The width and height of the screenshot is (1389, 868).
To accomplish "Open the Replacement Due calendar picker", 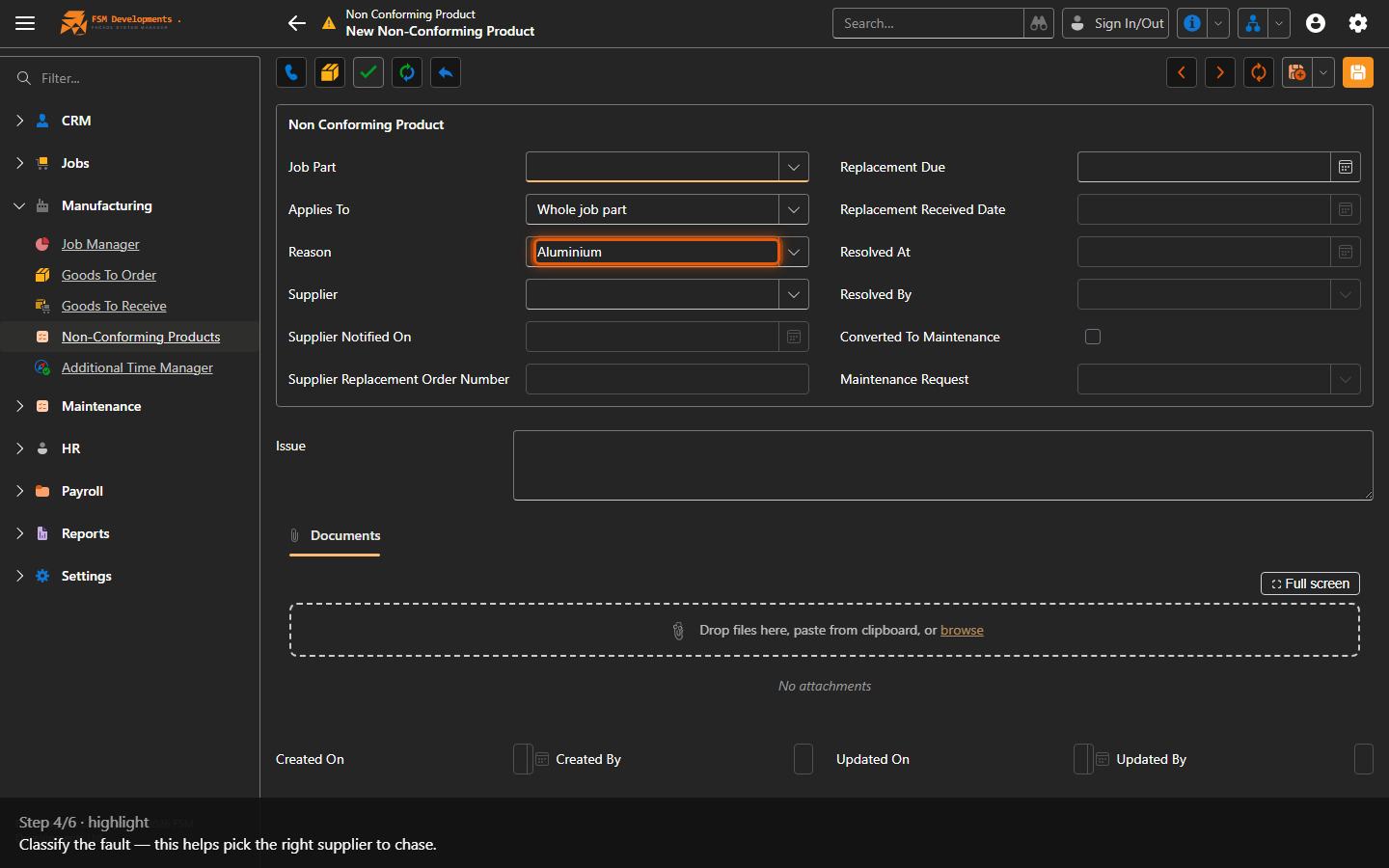I will pos(1346,167).
